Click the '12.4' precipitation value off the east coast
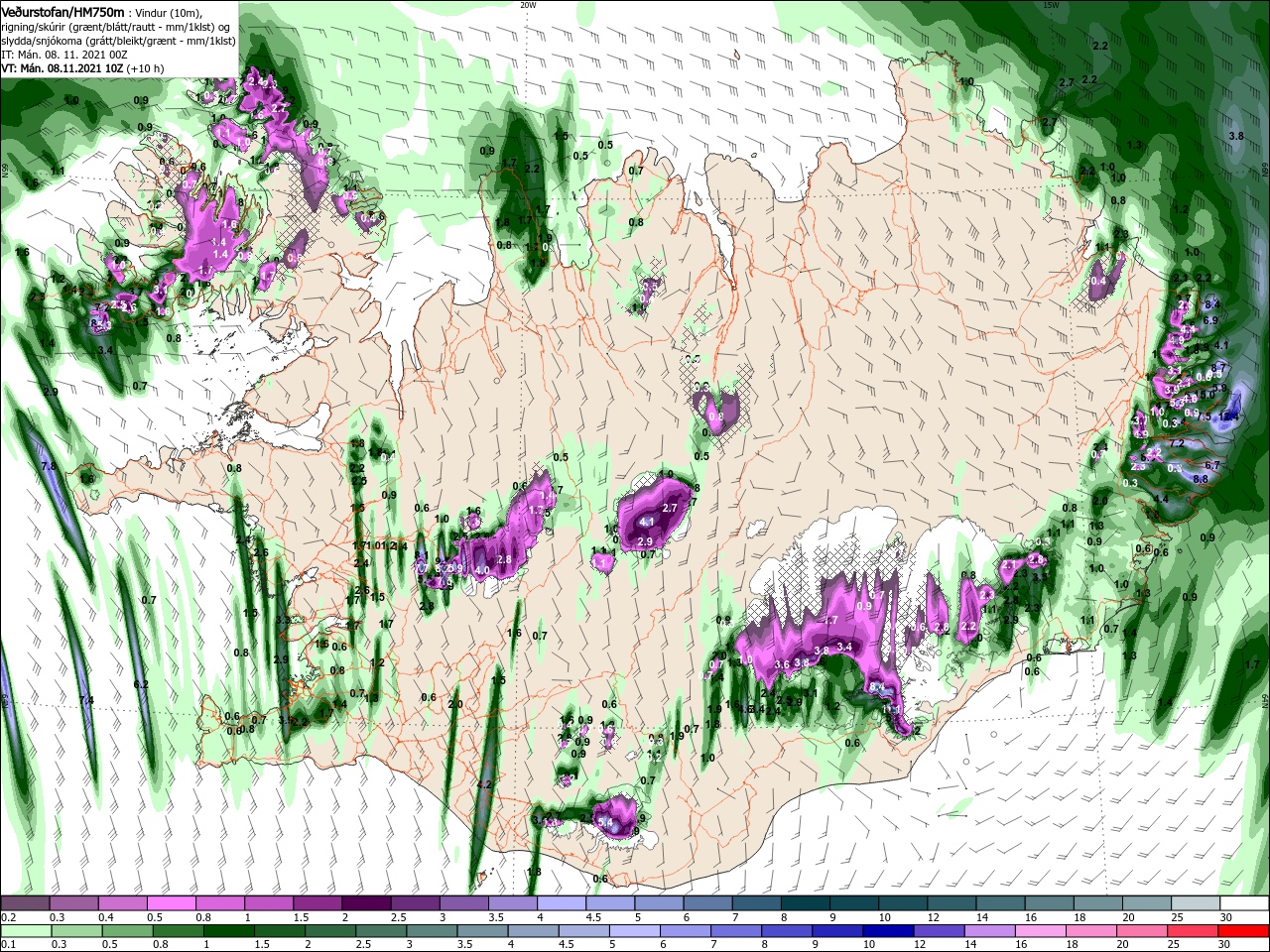Image resolution: width=1270 pixels, height=952 pixels. click(1229, 416)
